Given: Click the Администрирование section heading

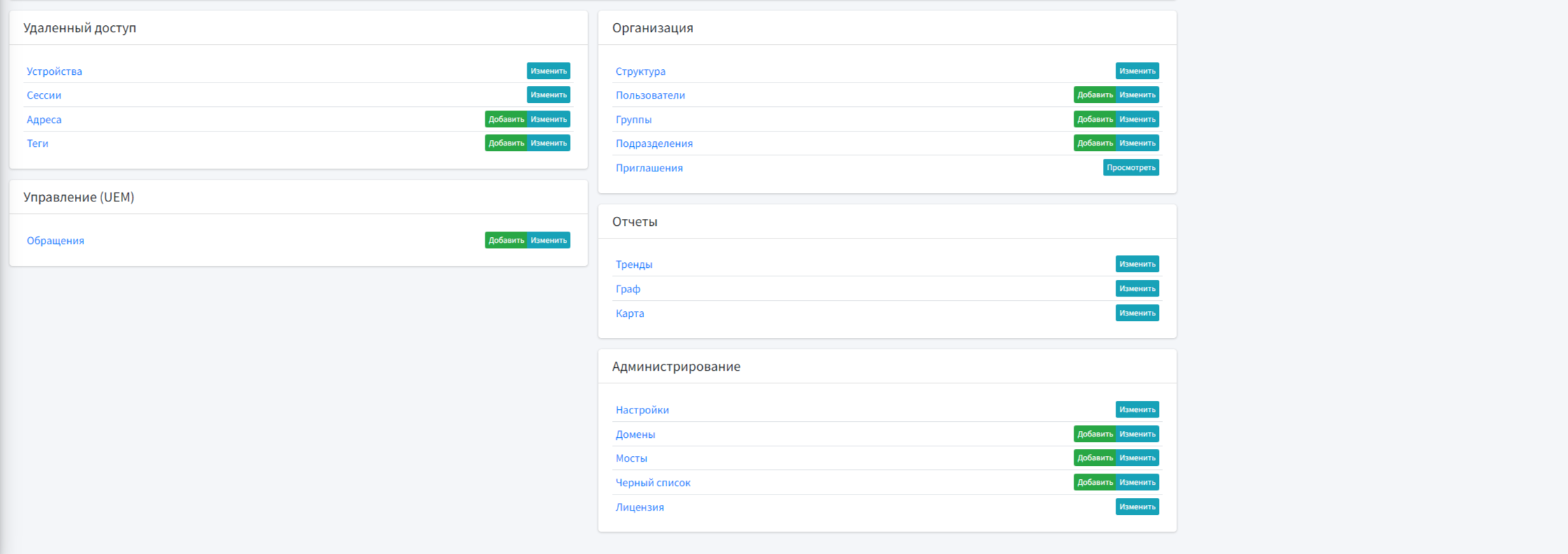Looking at the screenshot, I should click(x=676, y=367).
